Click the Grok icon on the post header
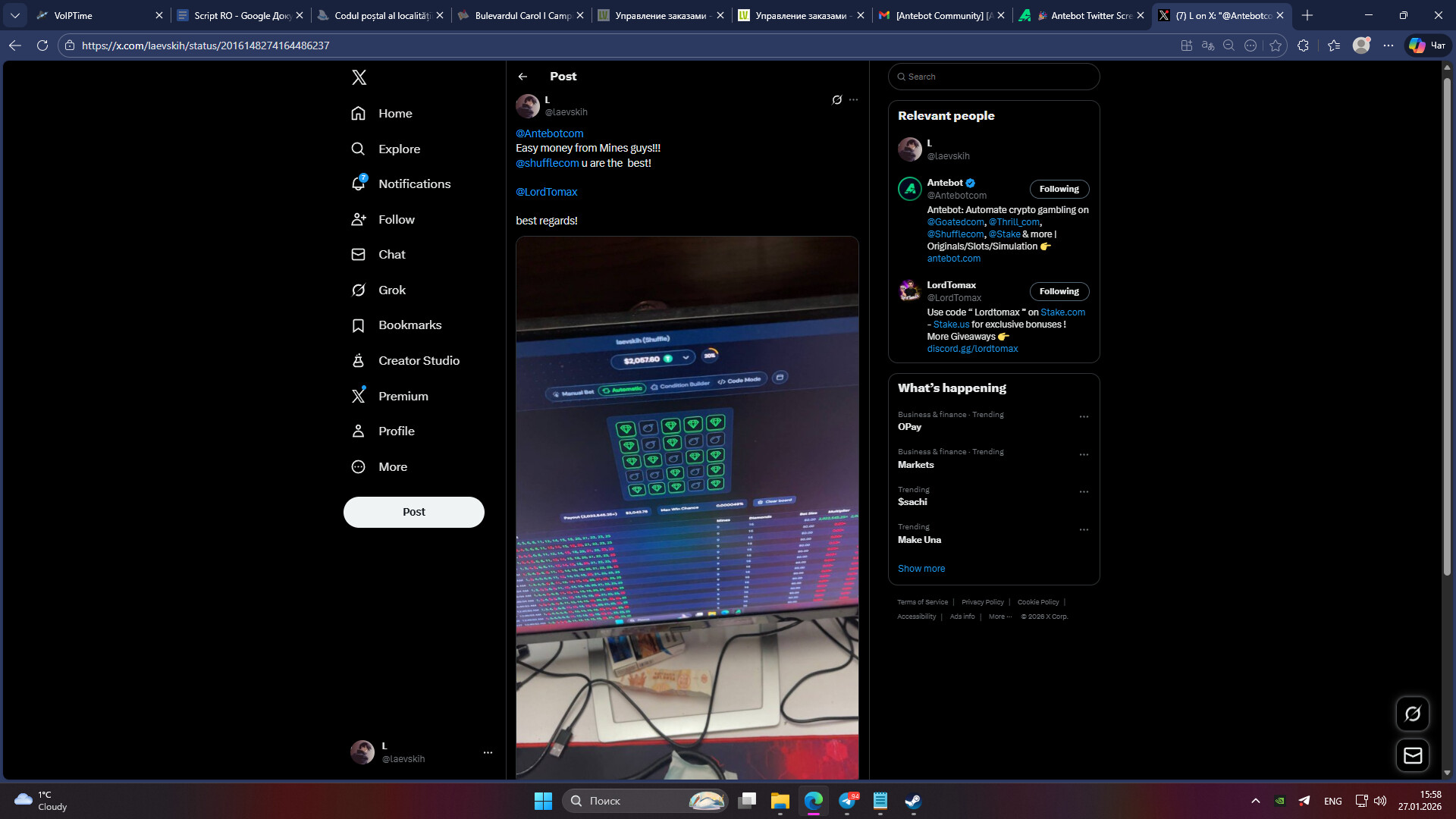Image resolution: width=1456 pixels, height=819 pixels. 836,100
